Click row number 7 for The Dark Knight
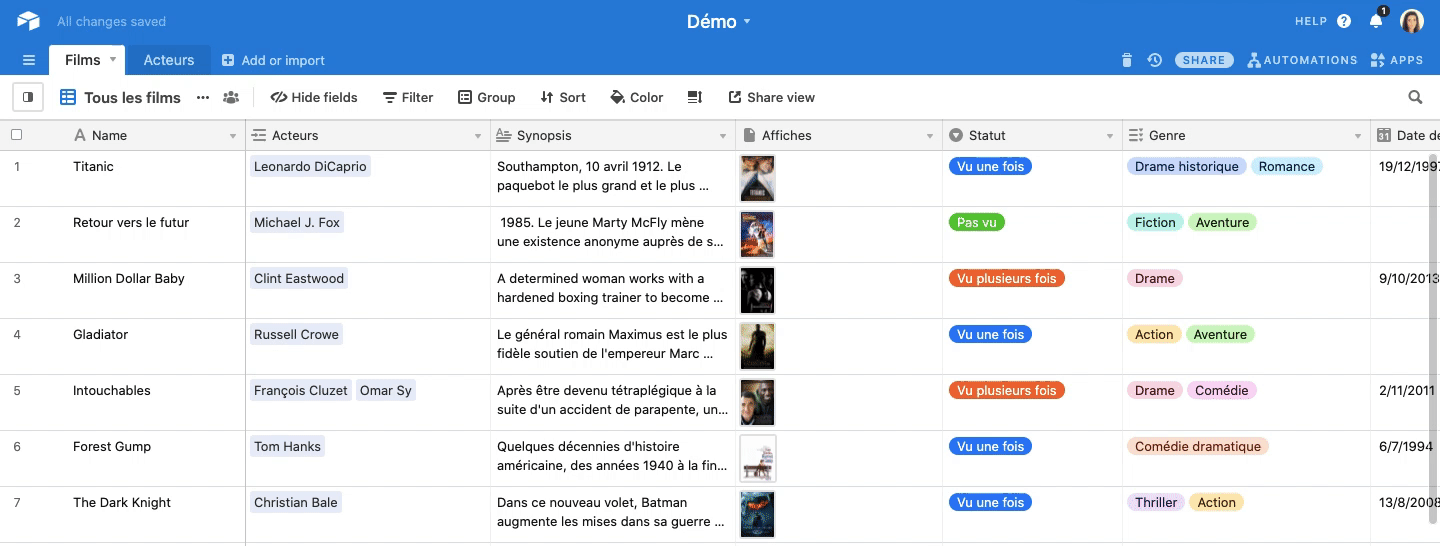This screenshot has height=546, width=1440. click(17, 503)
